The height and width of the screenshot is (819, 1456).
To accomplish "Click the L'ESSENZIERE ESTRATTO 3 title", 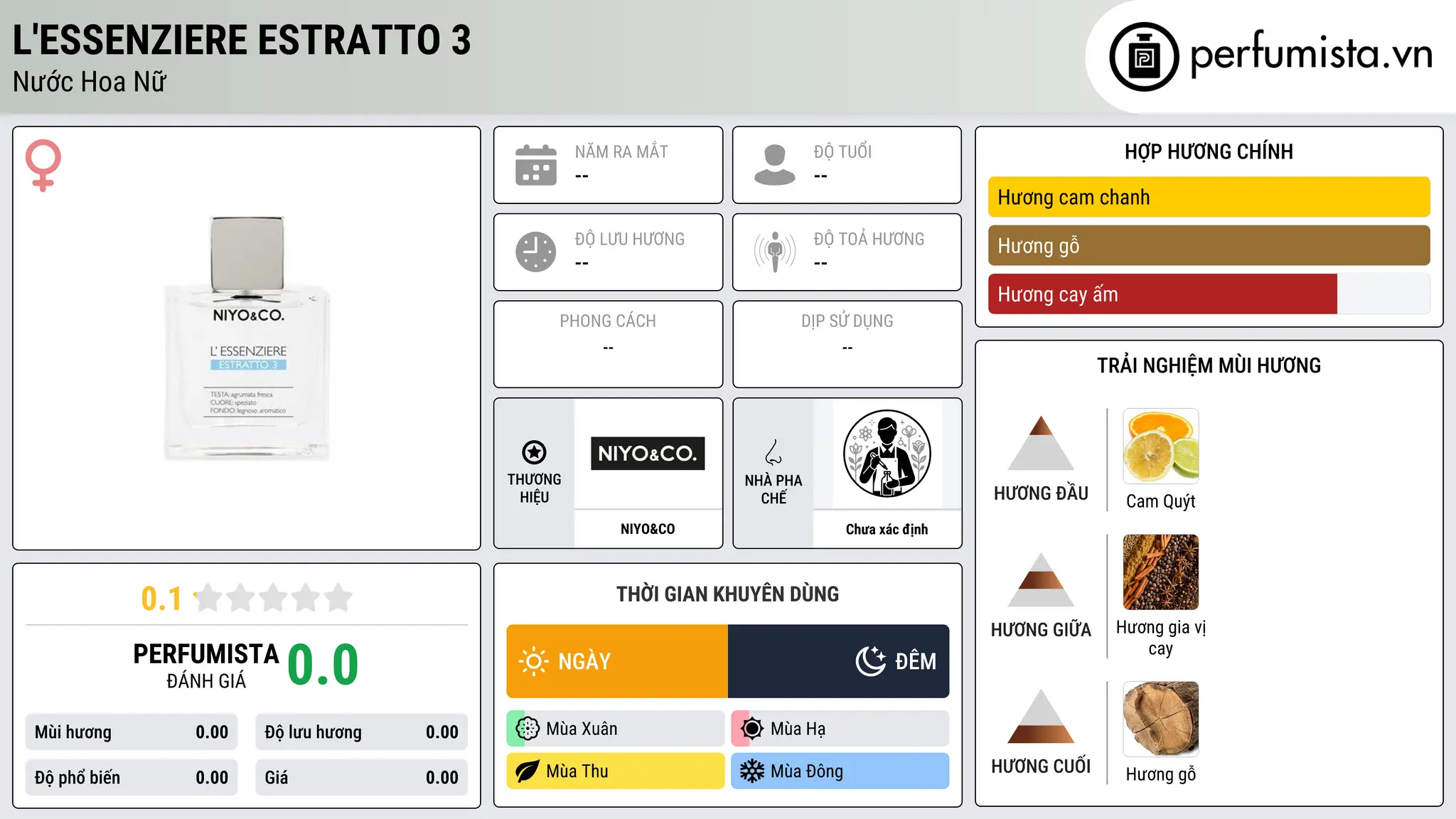I will point(242,40).
